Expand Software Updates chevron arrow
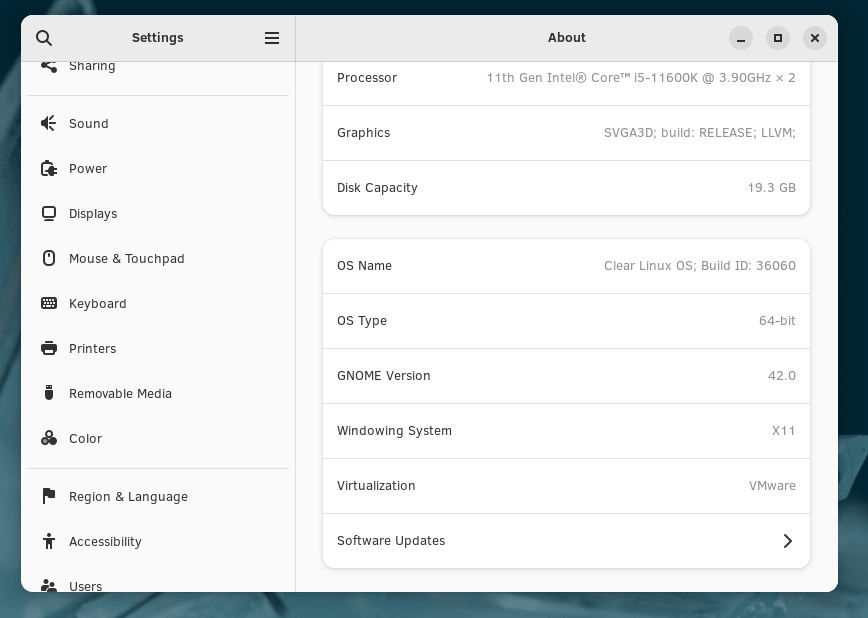The width and height of the screenshot is (868, 618). click(787, 541)
